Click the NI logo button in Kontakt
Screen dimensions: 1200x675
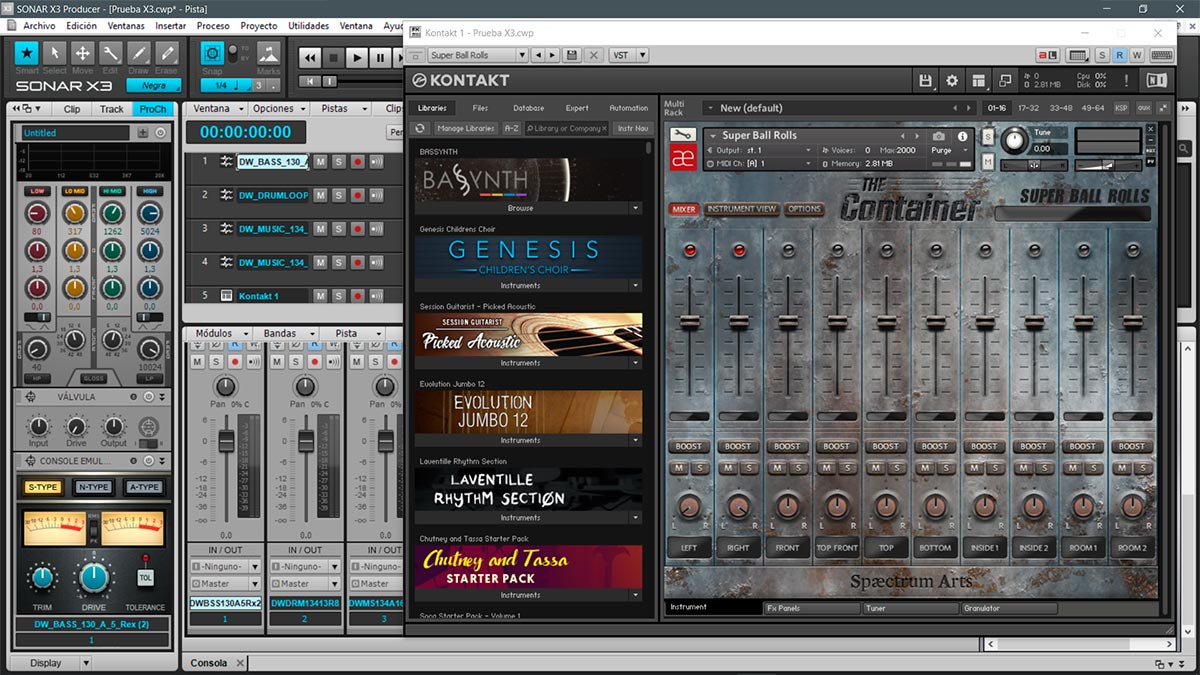click(1157, 80)
